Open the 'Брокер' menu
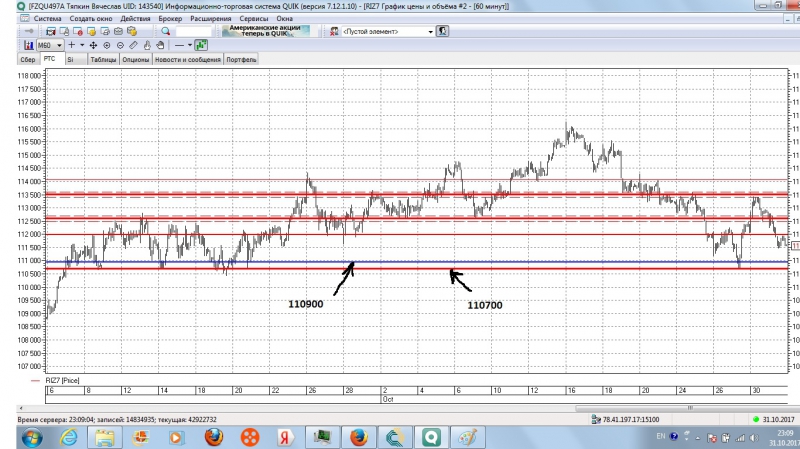This screenshot has width=800, height=449. pos(170,19)
